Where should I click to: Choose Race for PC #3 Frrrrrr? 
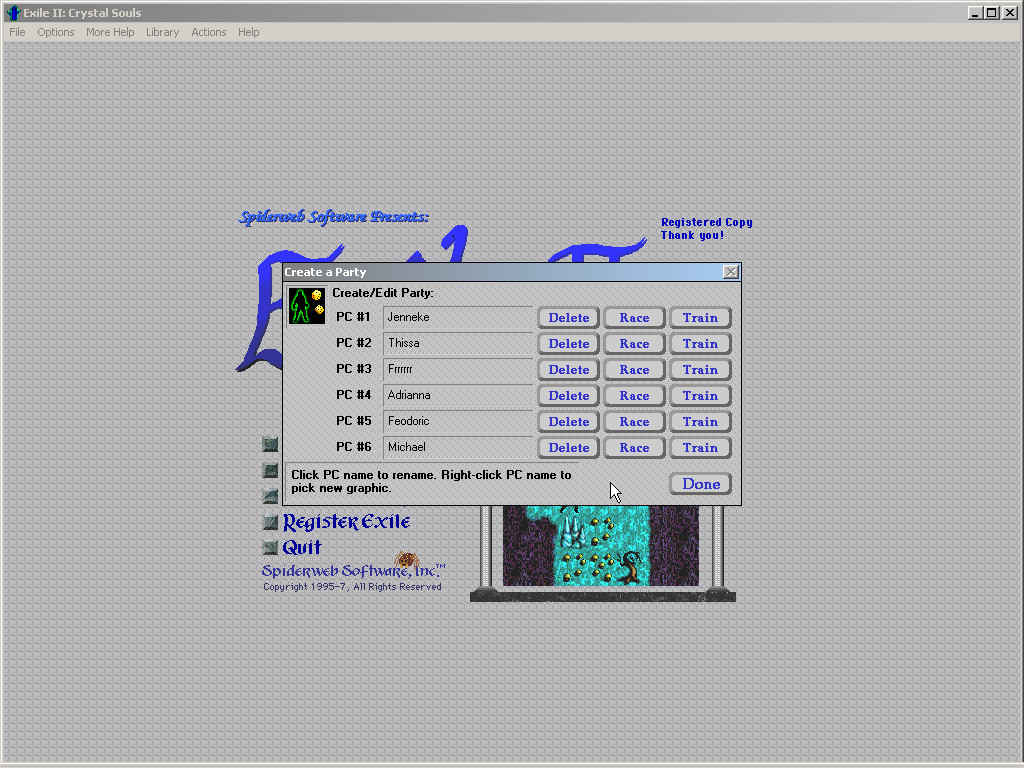point(634,370)
